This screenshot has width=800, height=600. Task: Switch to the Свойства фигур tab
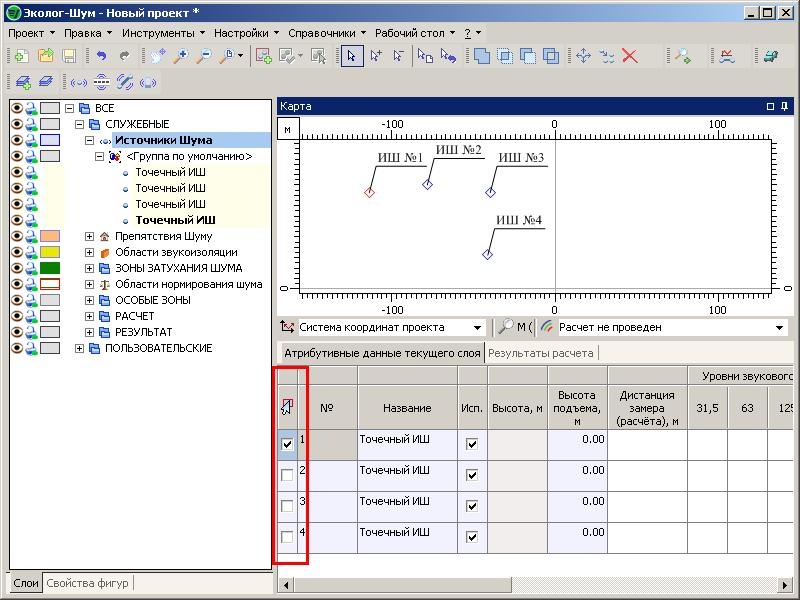89,583
